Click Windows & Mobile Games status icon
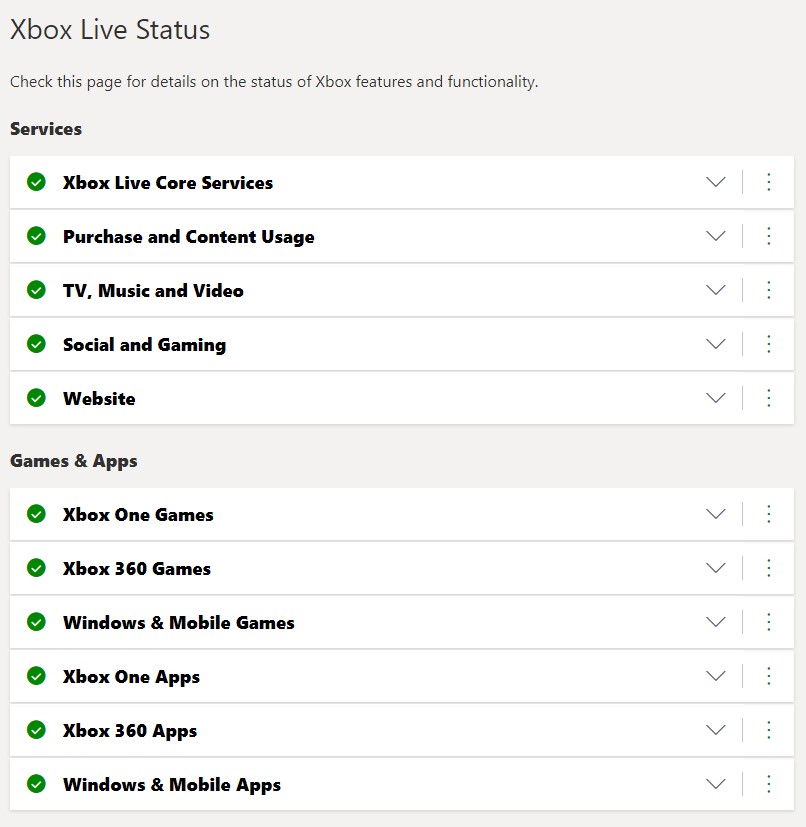Screen dimensions: 806x827 (x=36, y=622)
